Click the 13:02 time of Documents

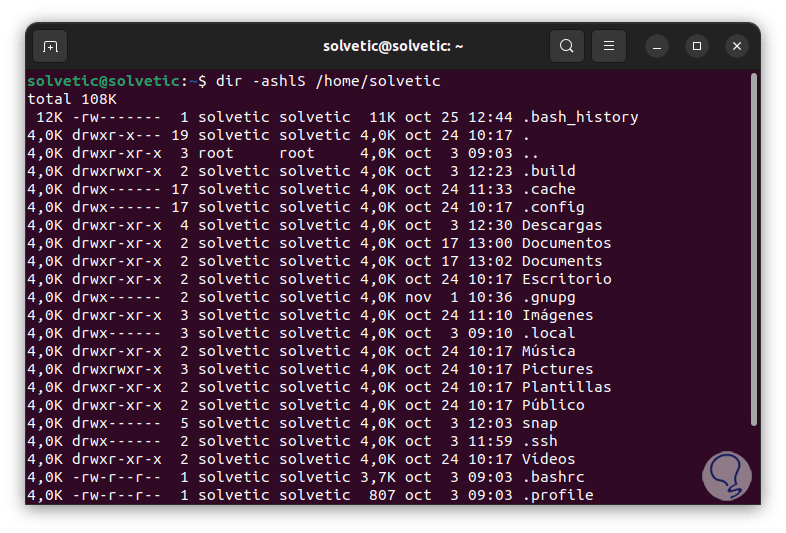click(490, 261)
